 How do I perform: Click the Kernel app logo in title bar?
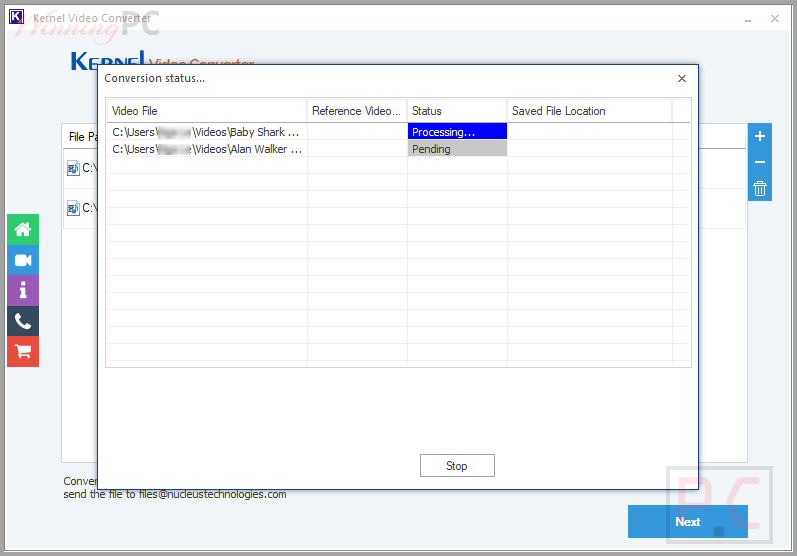click(16, 17)
